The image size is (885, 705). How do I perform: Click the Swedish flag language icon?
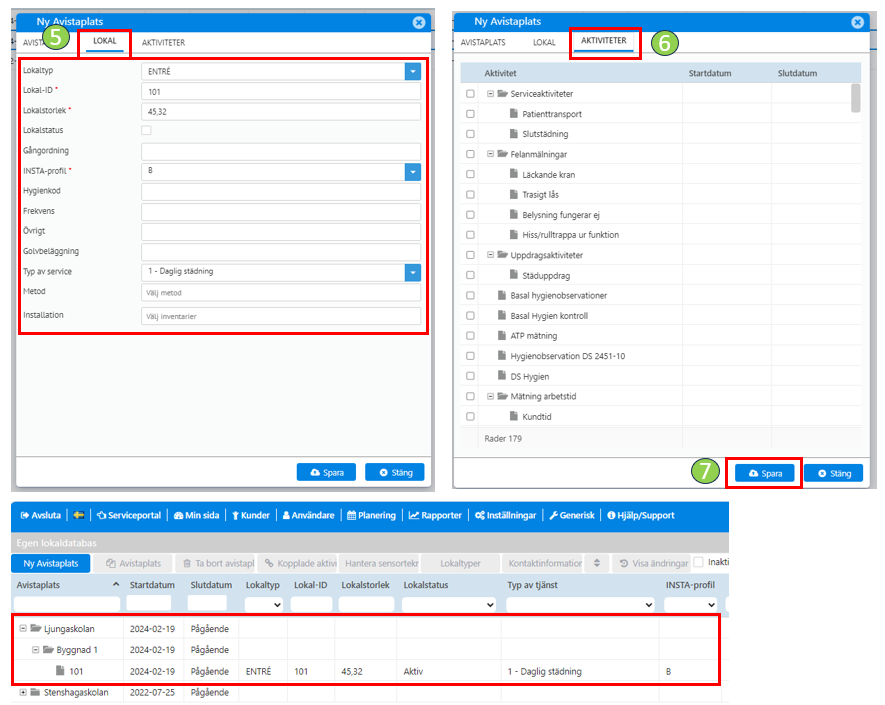79,515
